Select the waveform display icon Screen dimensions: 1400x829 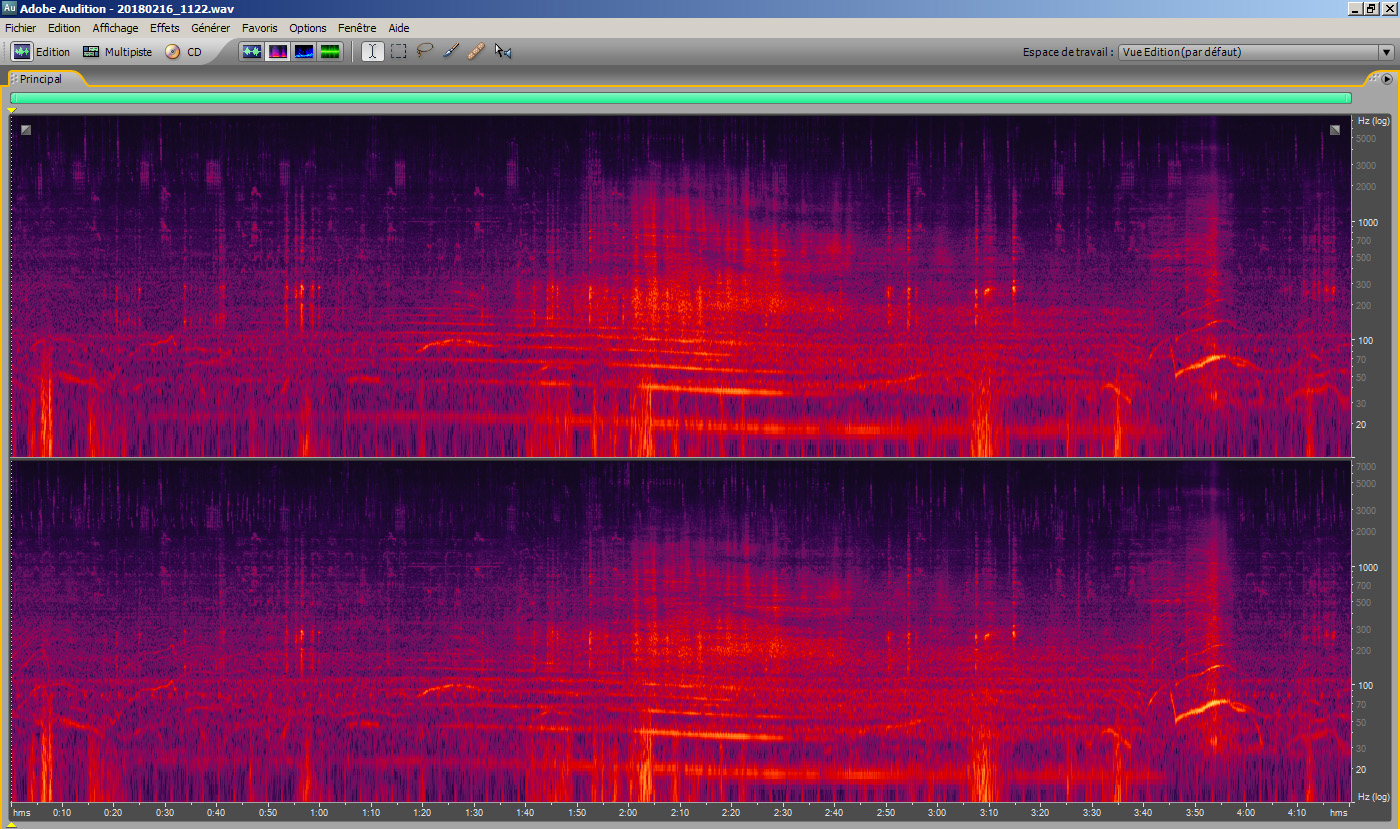252,52
